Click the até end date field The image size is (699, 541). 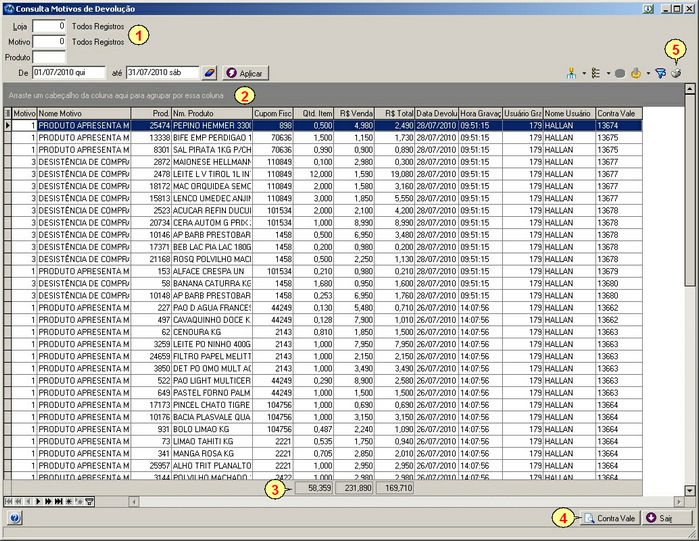click(x=163, y=73)
